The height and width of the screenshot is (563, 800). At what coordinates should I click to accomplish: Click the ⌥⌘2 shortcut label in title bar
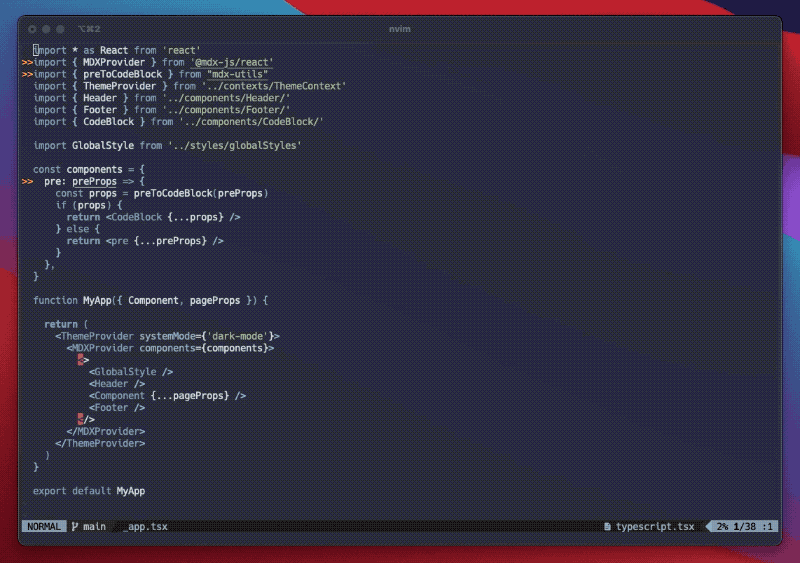(x=89, y=29)
